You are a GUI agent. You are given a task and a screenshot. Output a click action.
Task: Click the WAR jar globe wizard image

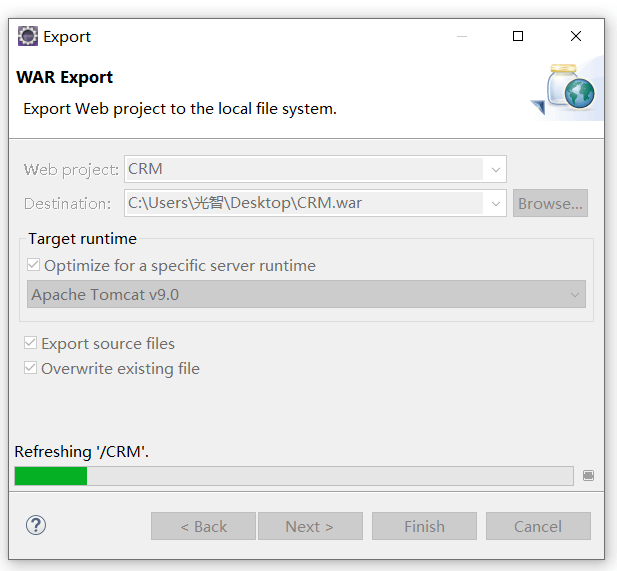[567, 89]
